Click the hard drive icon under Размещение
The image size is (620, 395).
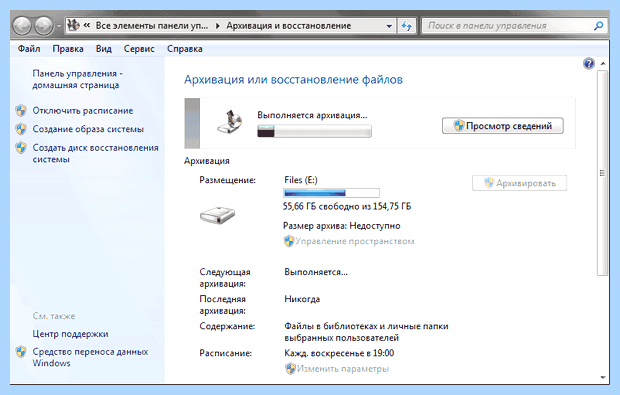217,215
